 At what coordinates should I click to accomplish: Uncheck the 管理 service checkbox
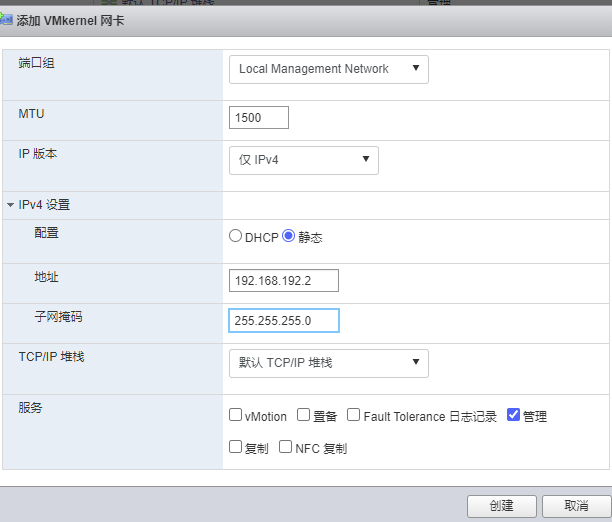tap(514, 415)
